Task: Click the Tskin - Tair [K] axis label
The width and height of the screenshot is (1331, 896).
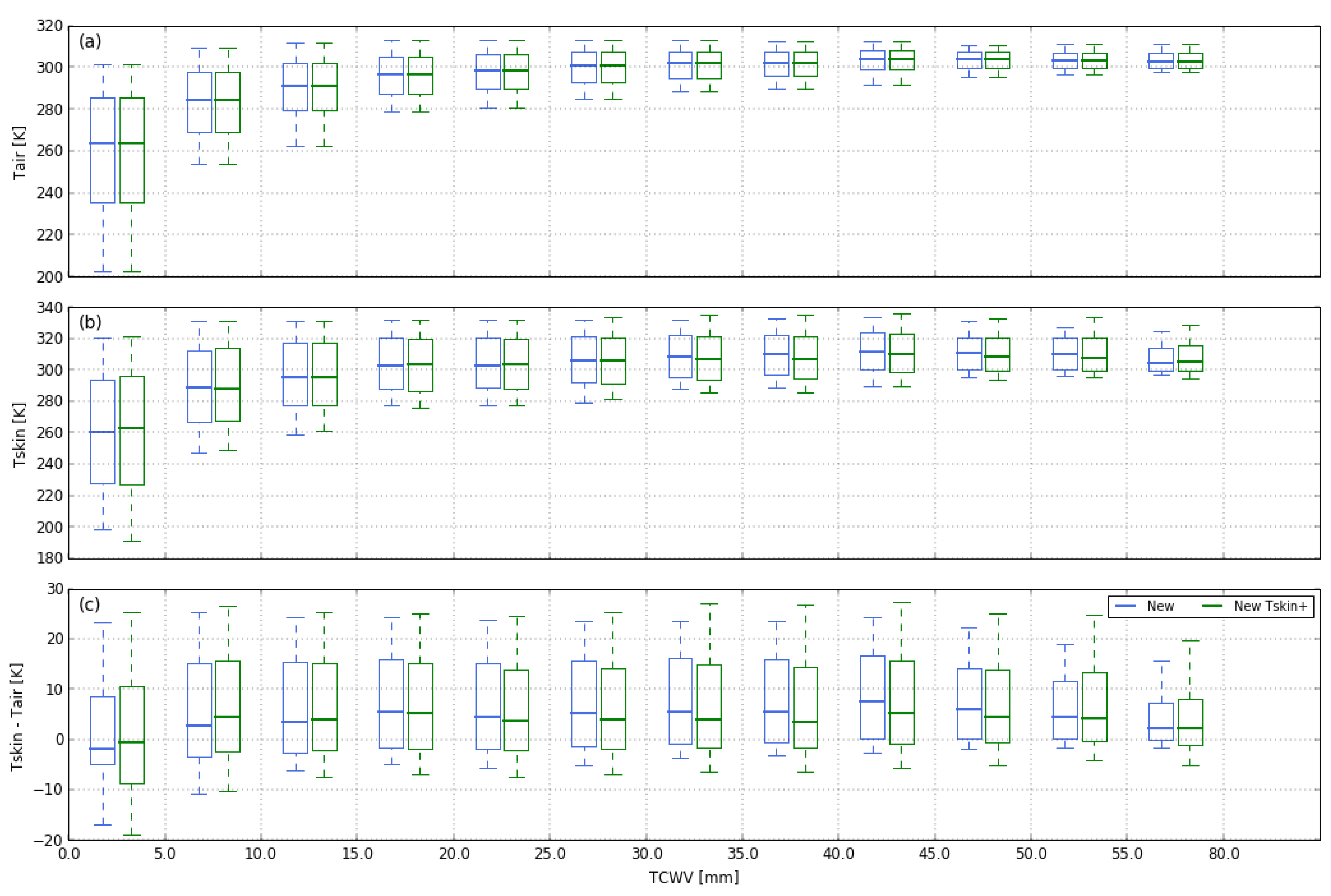Action: tap(17, 717)
